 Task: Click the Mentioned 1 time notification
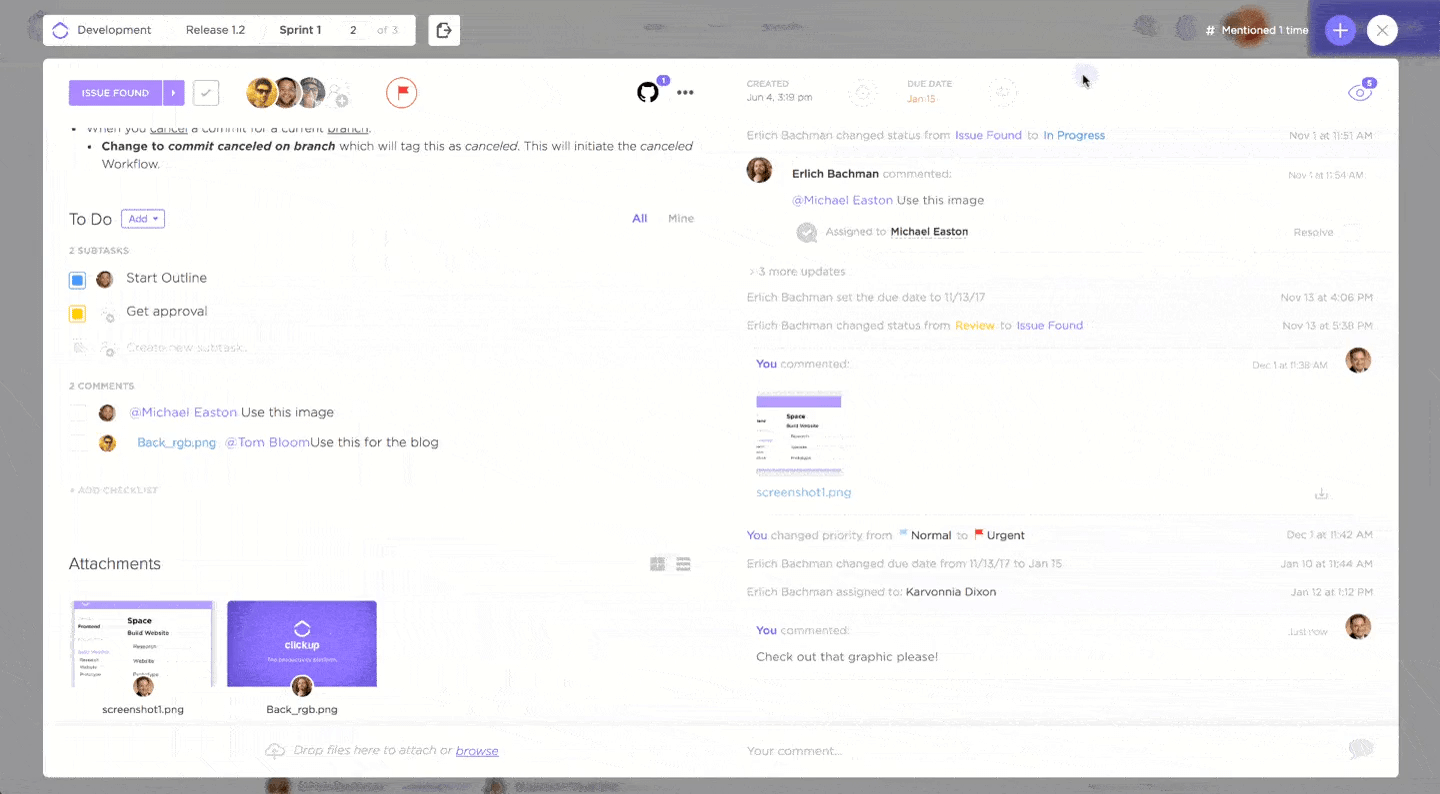coord(1257,30)
